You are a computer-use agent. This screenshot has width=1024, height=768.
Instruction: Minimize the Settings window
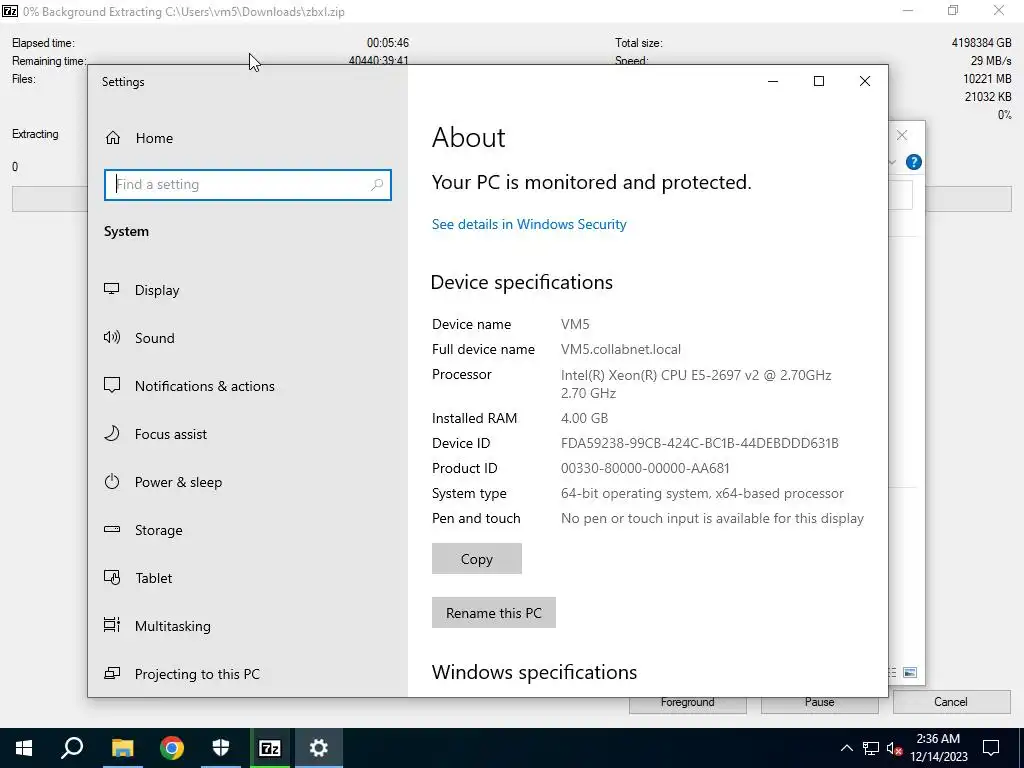773,81
